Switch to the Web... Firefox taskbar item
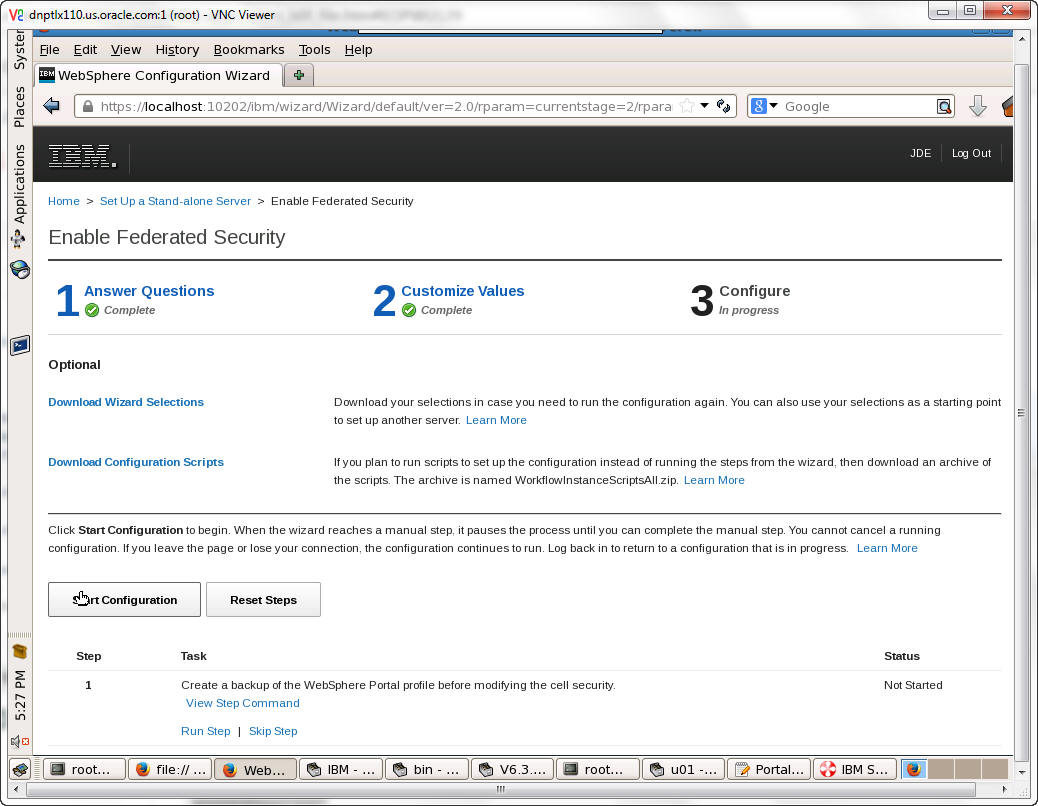Viewport: 1038px width, 806px height. coord(255,770)
